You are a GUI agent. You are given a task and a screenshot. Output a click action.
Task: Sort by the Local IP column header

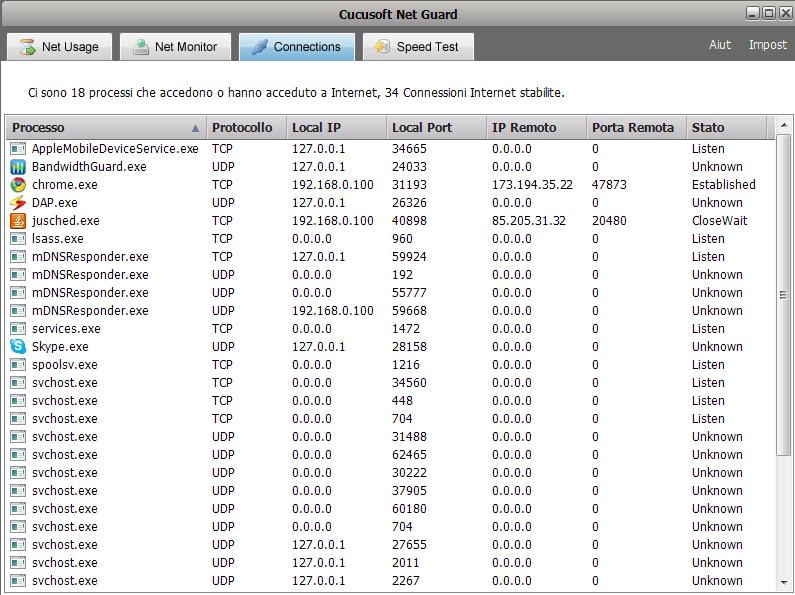[x=336, y=127]
